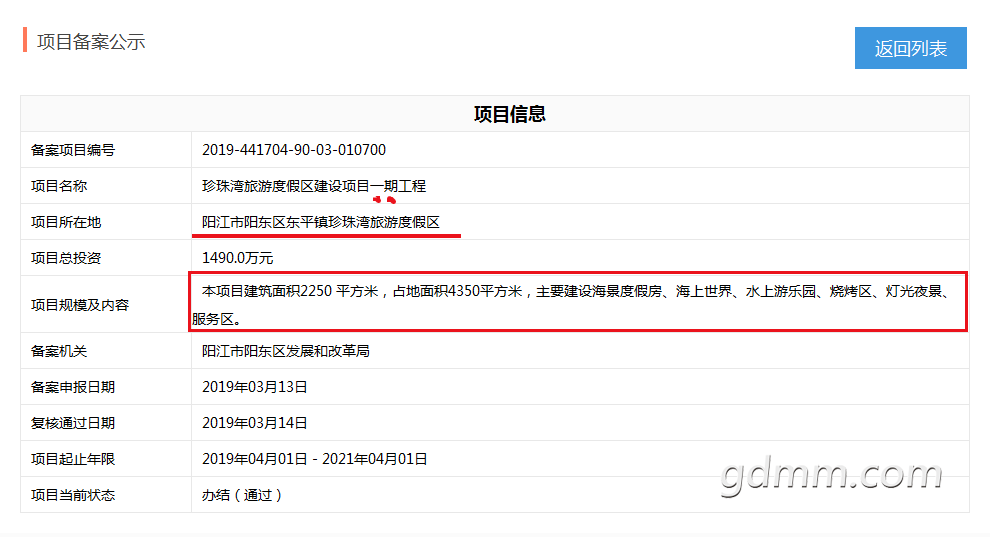Select the investment value 1490.0万元
Image resolution: width=990 pixels, height=537 pixels.
(x=237, y=258)
